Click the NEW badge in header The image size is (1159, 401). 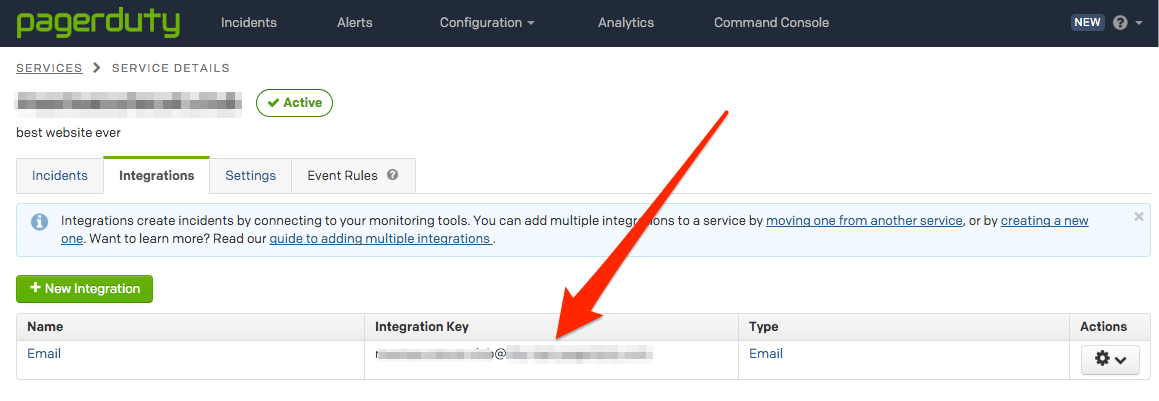(x=1087, y=22)
